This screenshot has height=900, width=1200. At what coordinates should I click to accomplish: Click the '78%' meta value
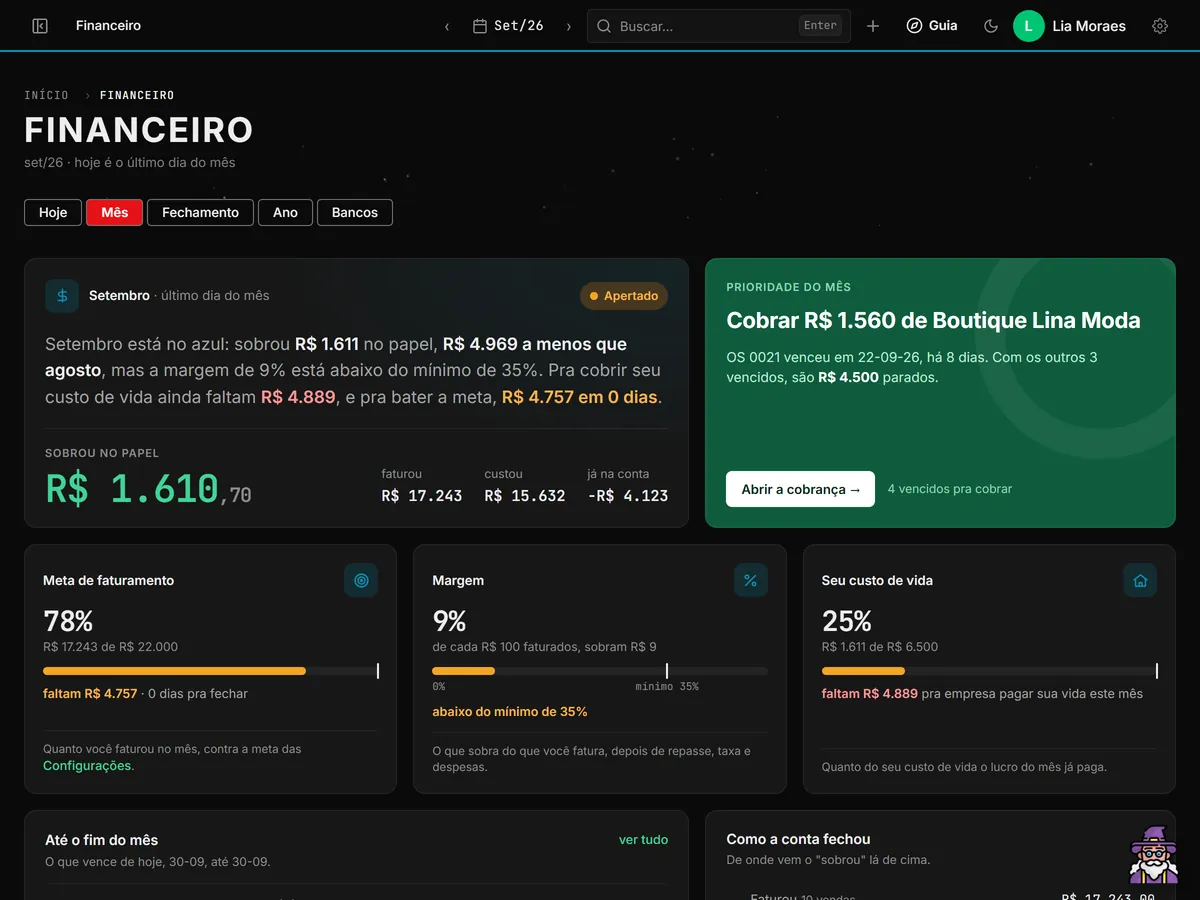[68, 621]
